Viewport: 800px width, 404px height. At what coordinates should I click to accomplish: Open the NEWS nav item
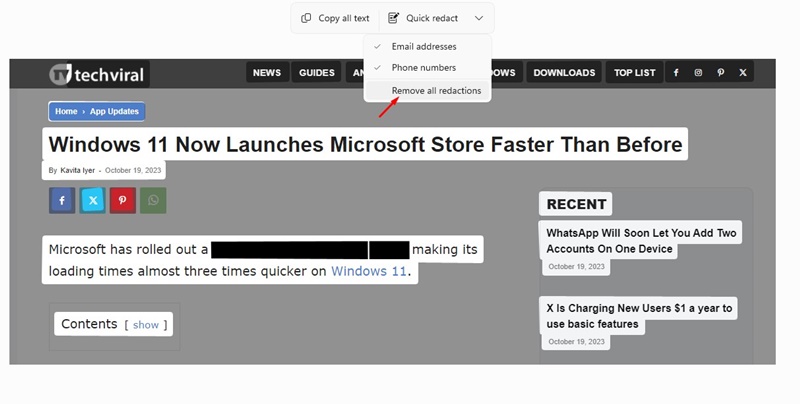tap(267, 72)
